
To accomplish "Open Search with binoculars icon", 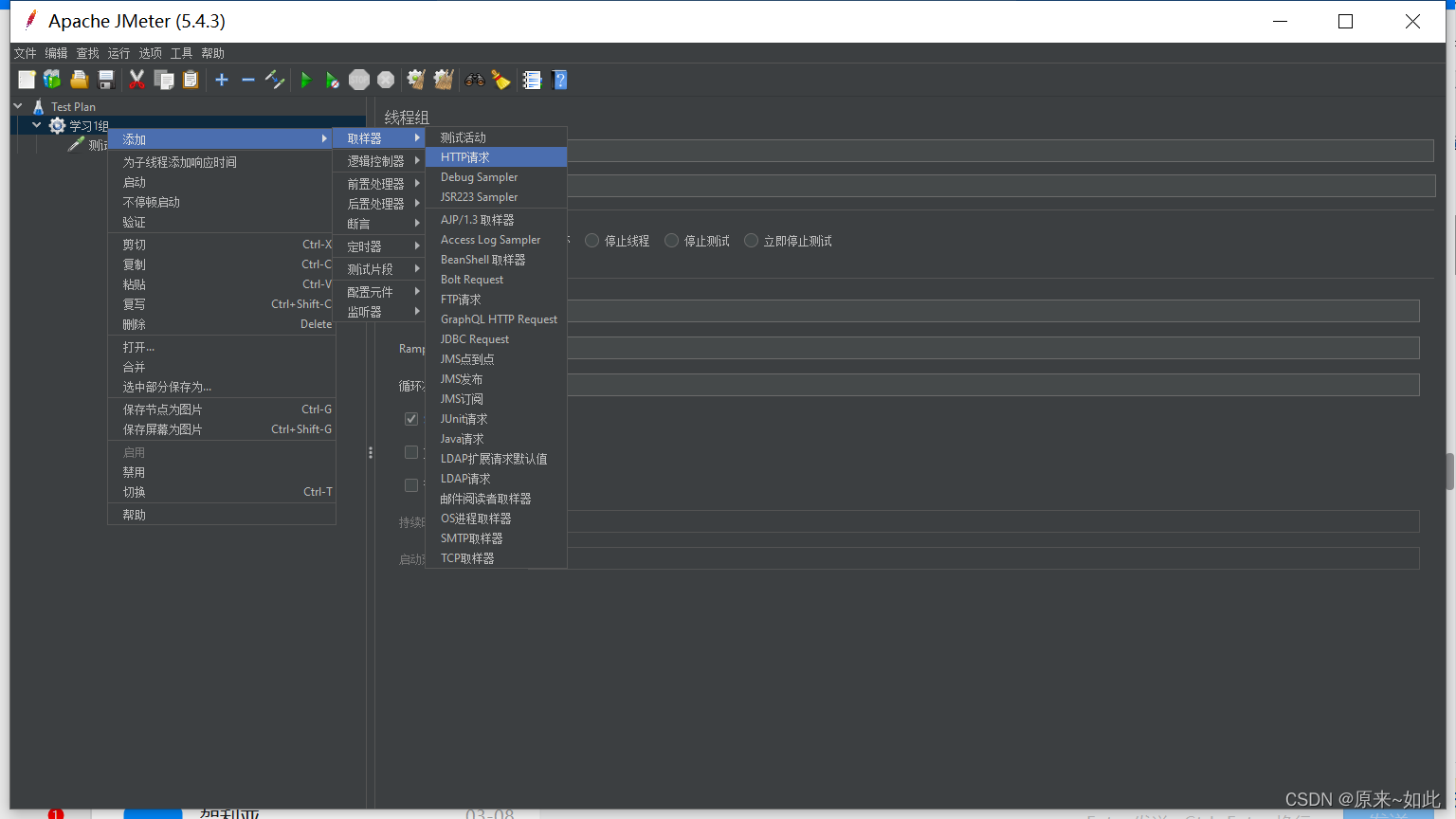I will (475, 80).
